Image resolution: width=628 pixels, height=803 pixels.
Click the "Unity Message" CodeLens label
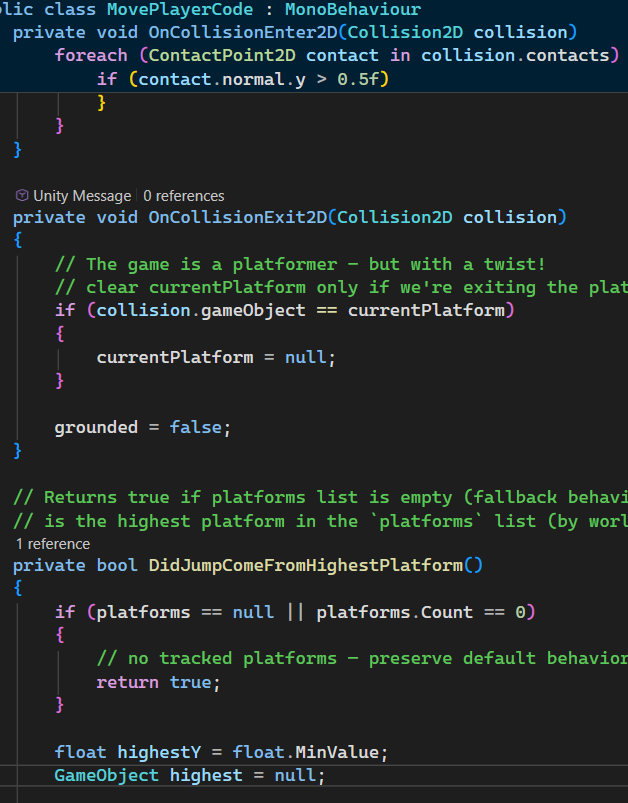[x=82, y=196]
